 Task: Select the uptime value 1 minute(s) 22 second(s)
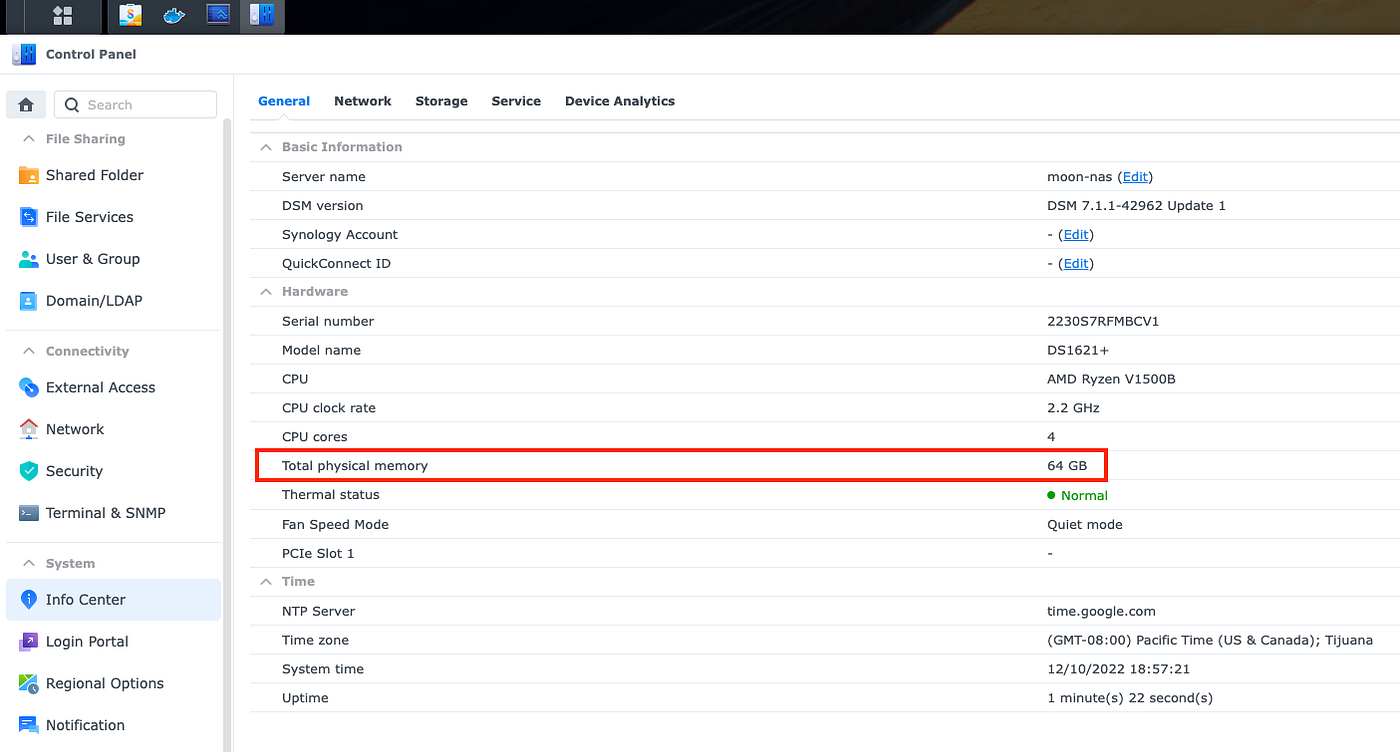tap(1130, 699)
